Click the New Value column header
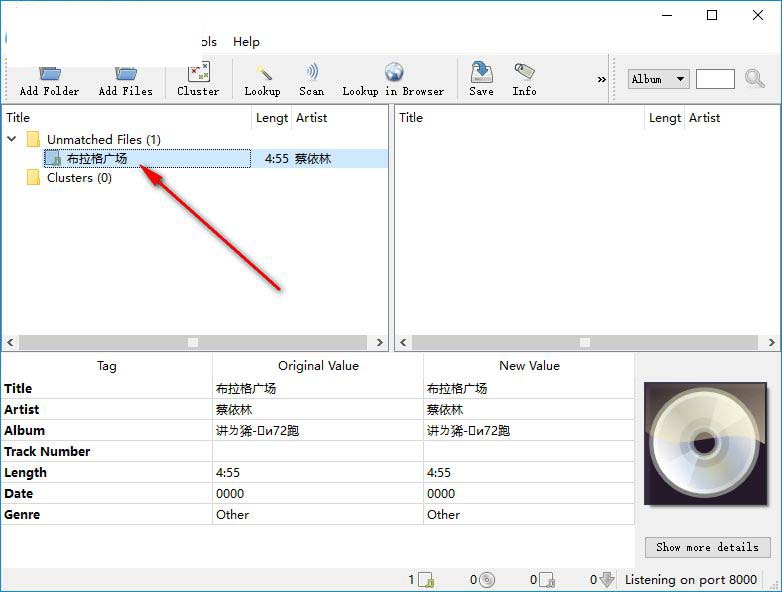 tap(529, 366)
